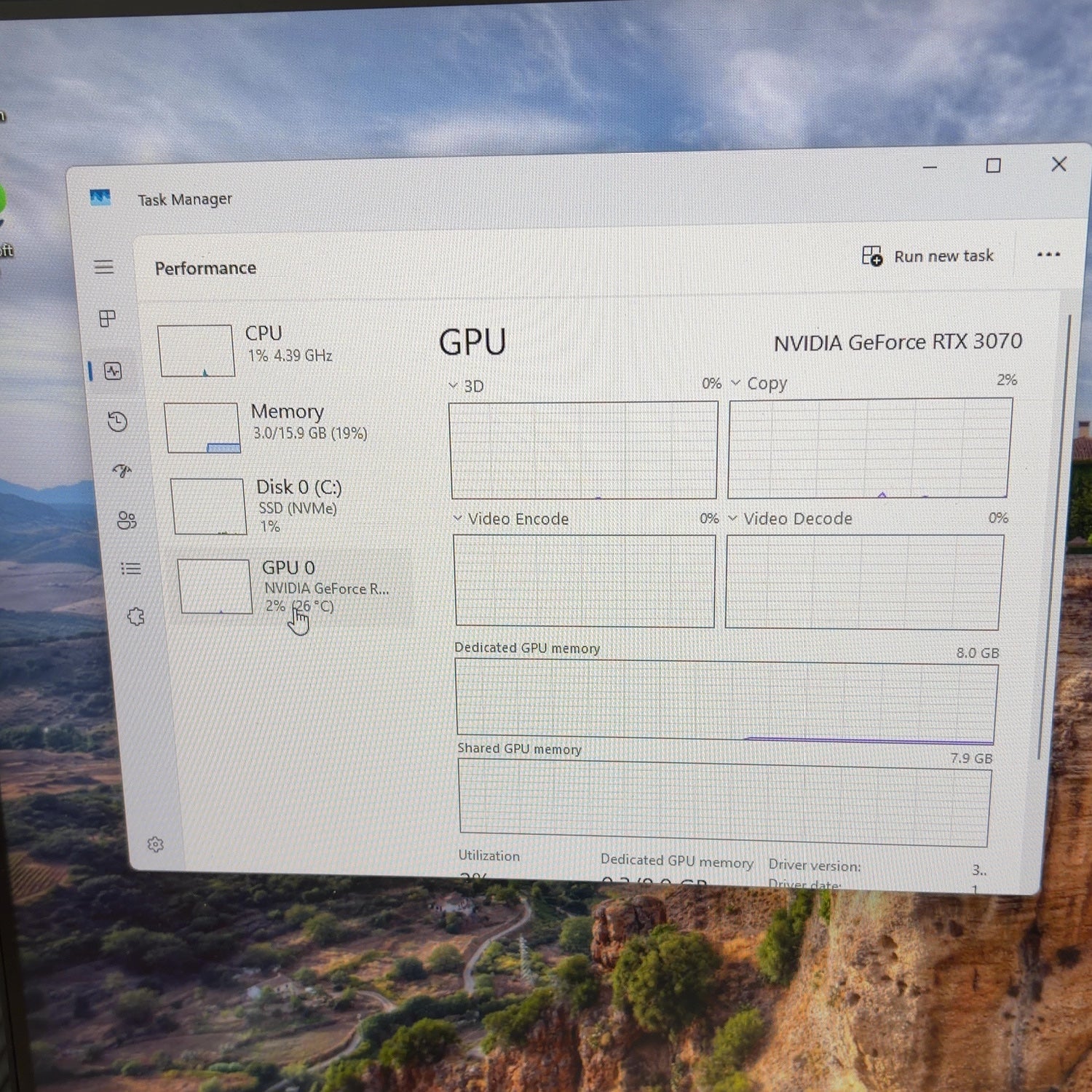Click the Task Manager app icon in title bar
Screen dimensions: 1092x1092
point(100,197)
